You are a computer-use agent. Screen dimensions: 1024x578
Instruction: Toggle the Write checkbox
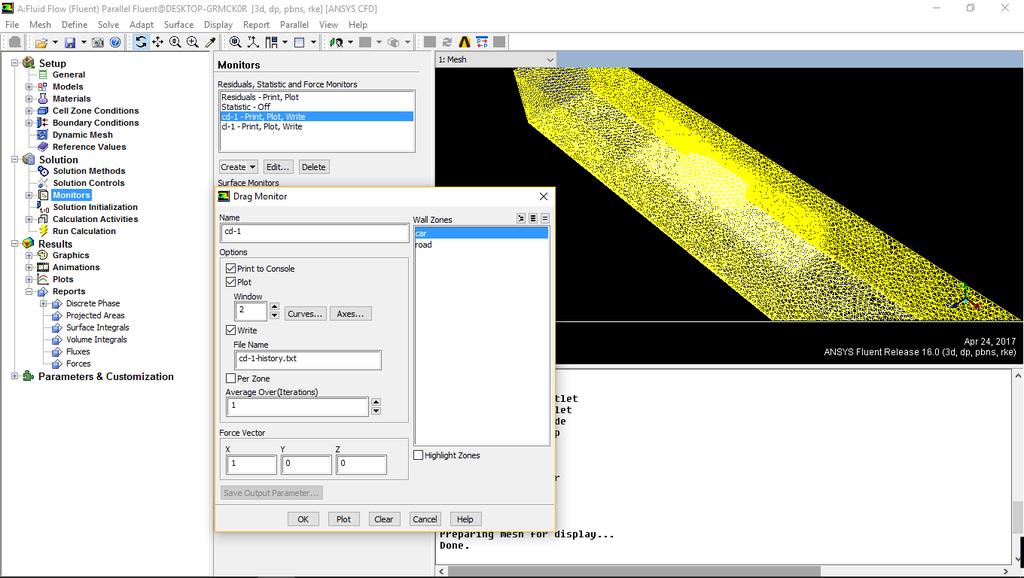[x=231, y=330]
